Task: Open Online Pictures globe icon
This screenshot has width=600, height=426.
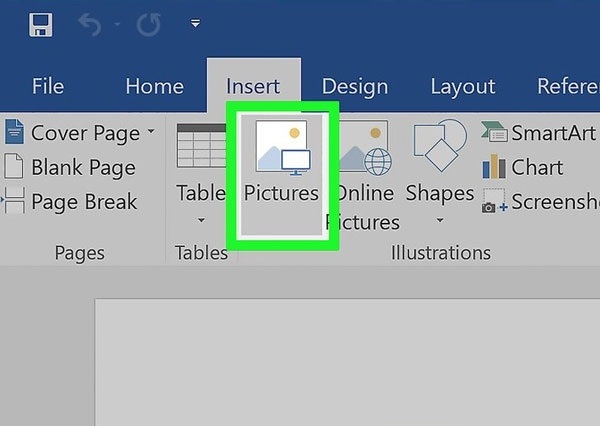Action: (362, 147)
